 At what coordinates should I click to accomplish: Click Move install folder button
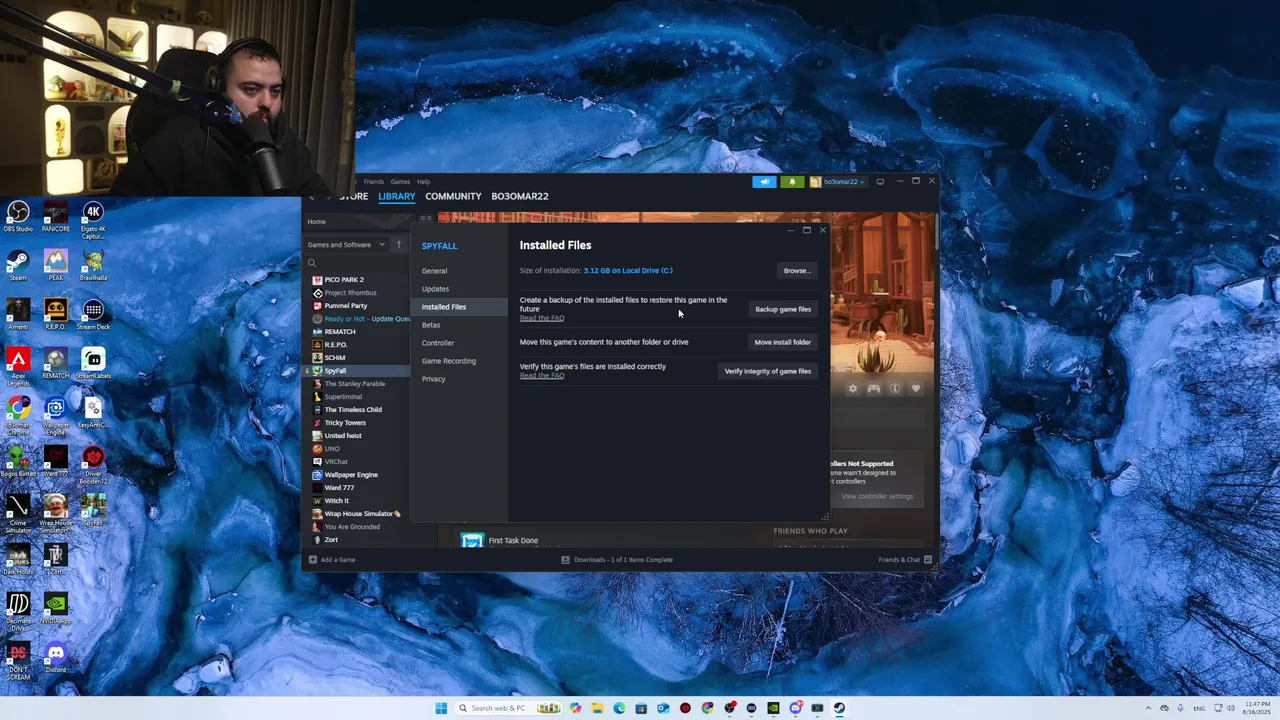(783, 342)
